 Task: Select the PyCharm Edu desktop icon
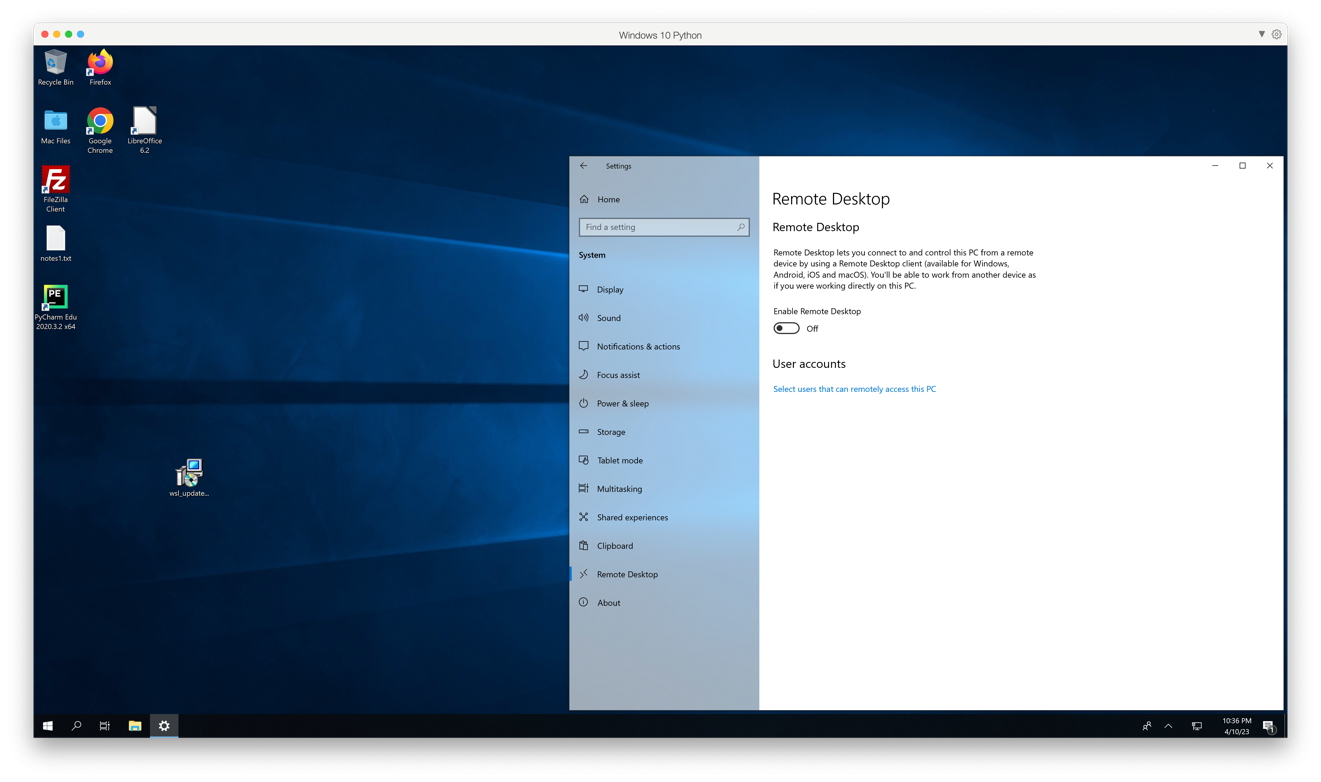point(56,307)
